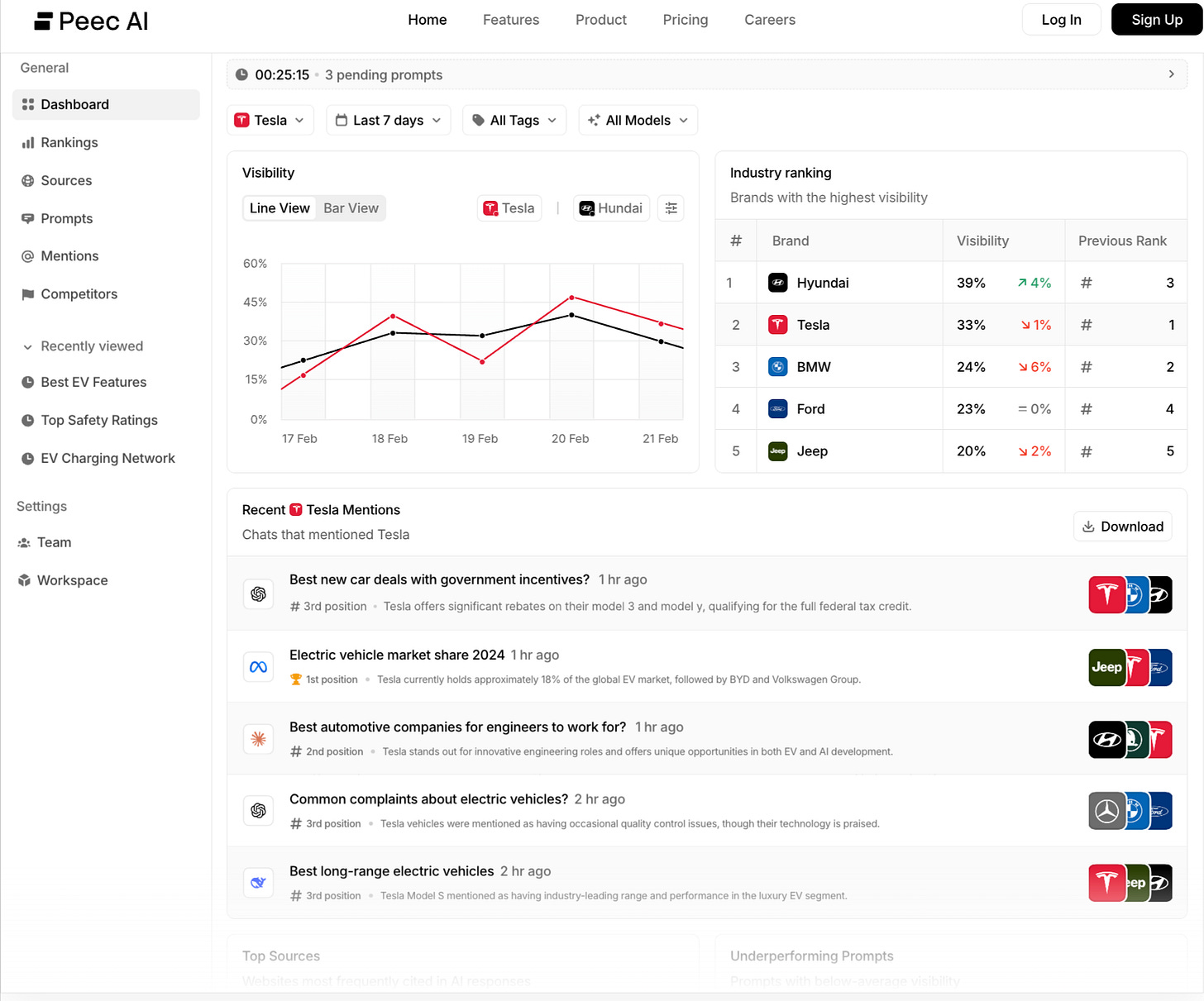Click ChatGPT icon on common complaints row
Screen dimensions: 1204x1001
pos(258,811)
